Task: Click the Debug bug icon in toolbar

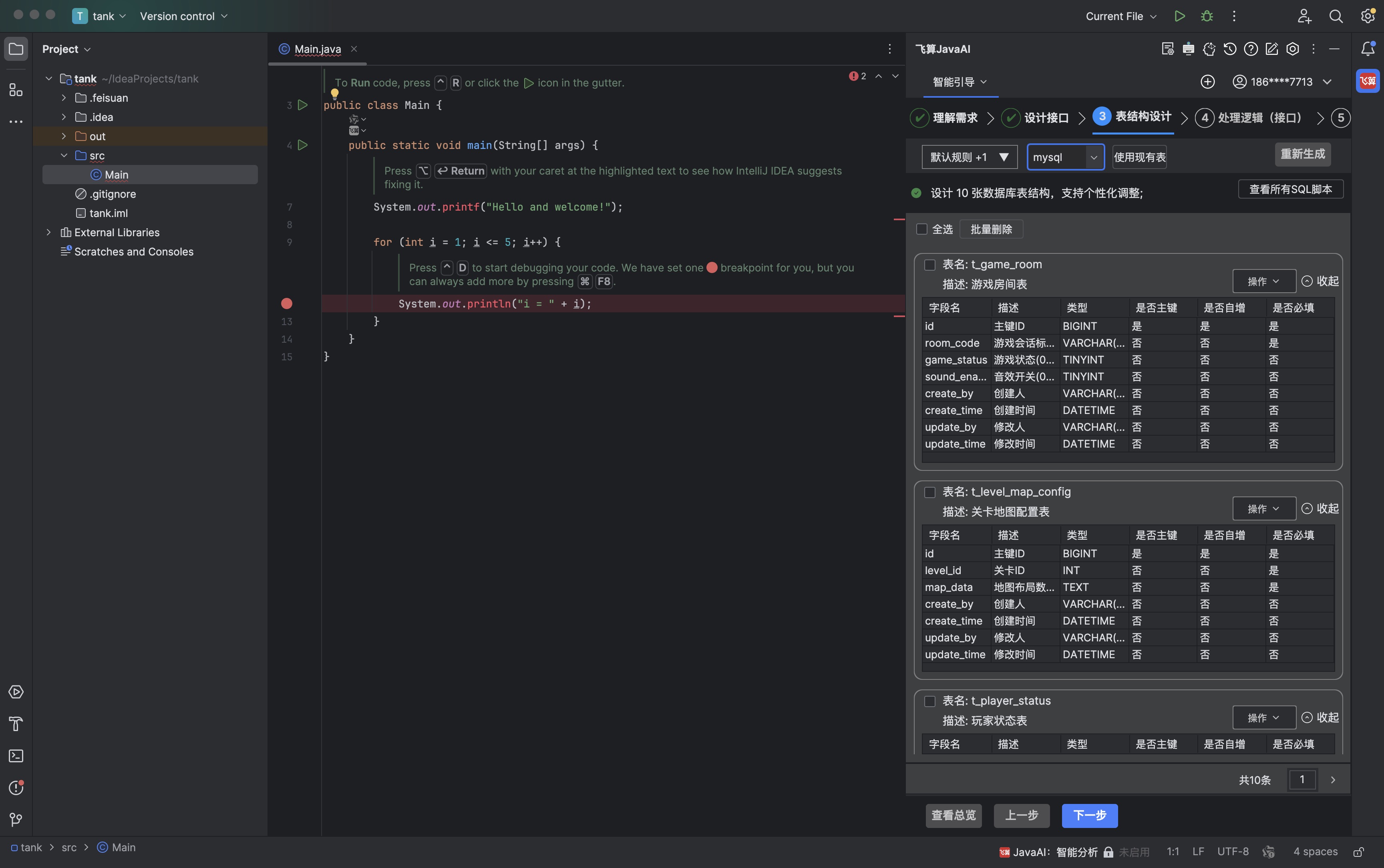Action: pyautogui.click(x=1207, y=16)
